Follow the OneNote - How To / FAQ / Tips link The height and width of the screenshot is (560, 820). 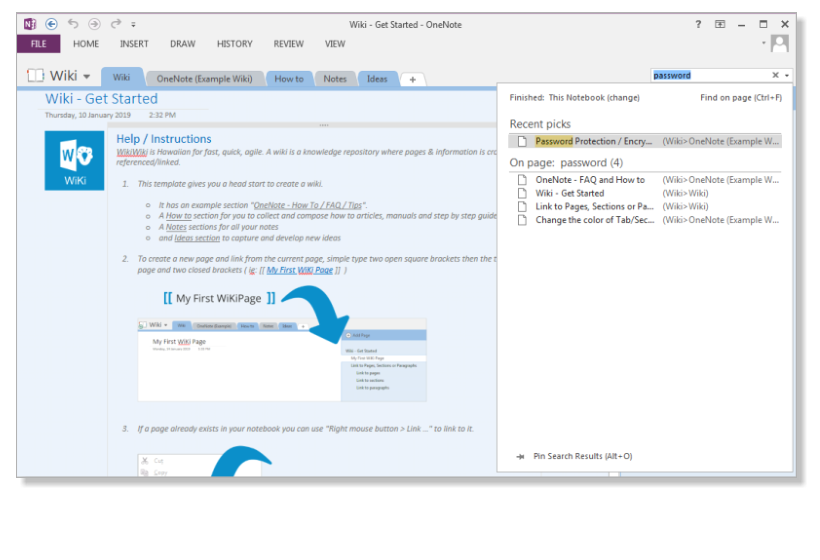[308, 205]
